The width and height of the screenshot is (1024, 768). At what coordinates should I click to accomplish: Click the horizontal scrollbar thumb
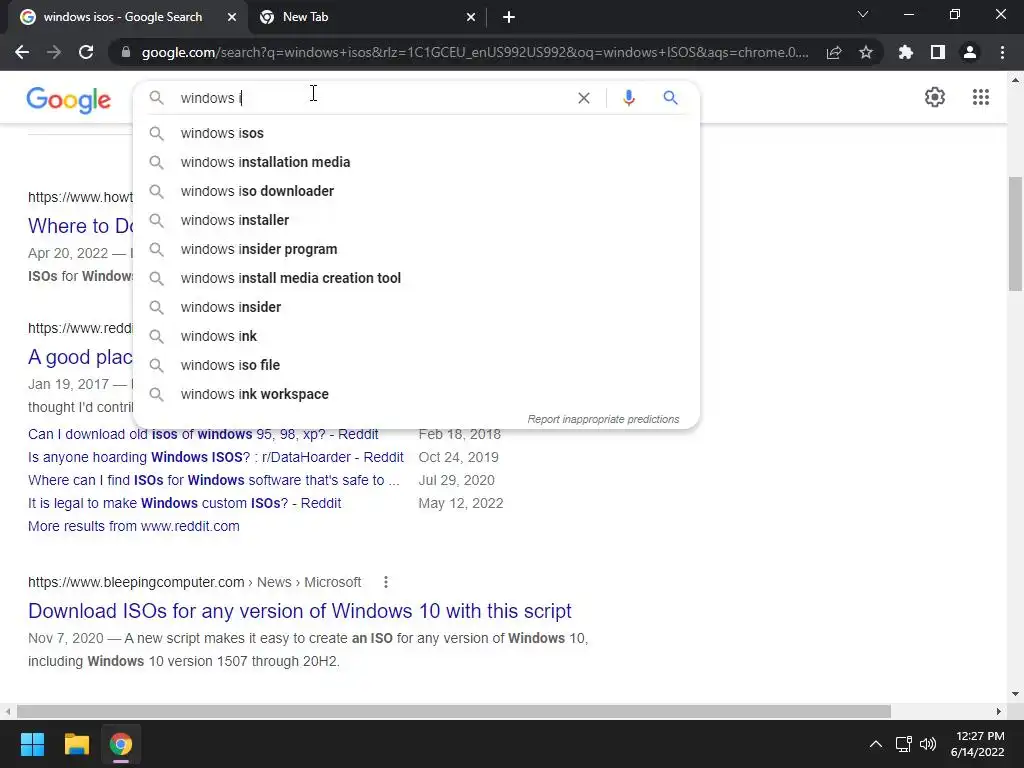click(454, 711)
